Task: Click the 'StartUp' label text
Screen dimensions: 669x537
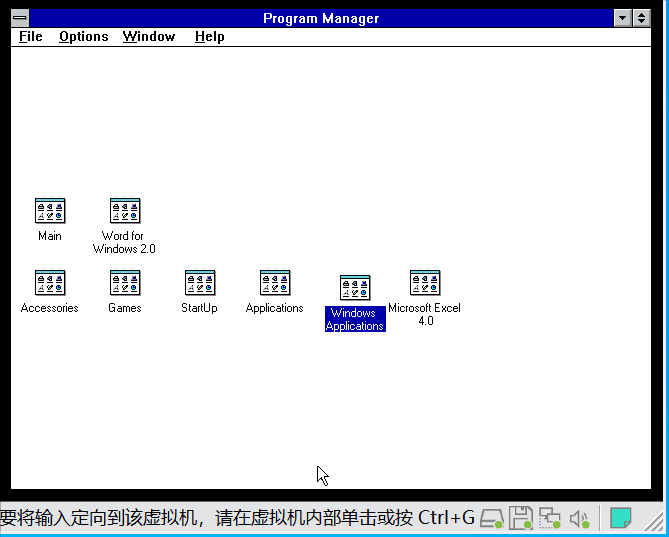Action: coord(199,308)
